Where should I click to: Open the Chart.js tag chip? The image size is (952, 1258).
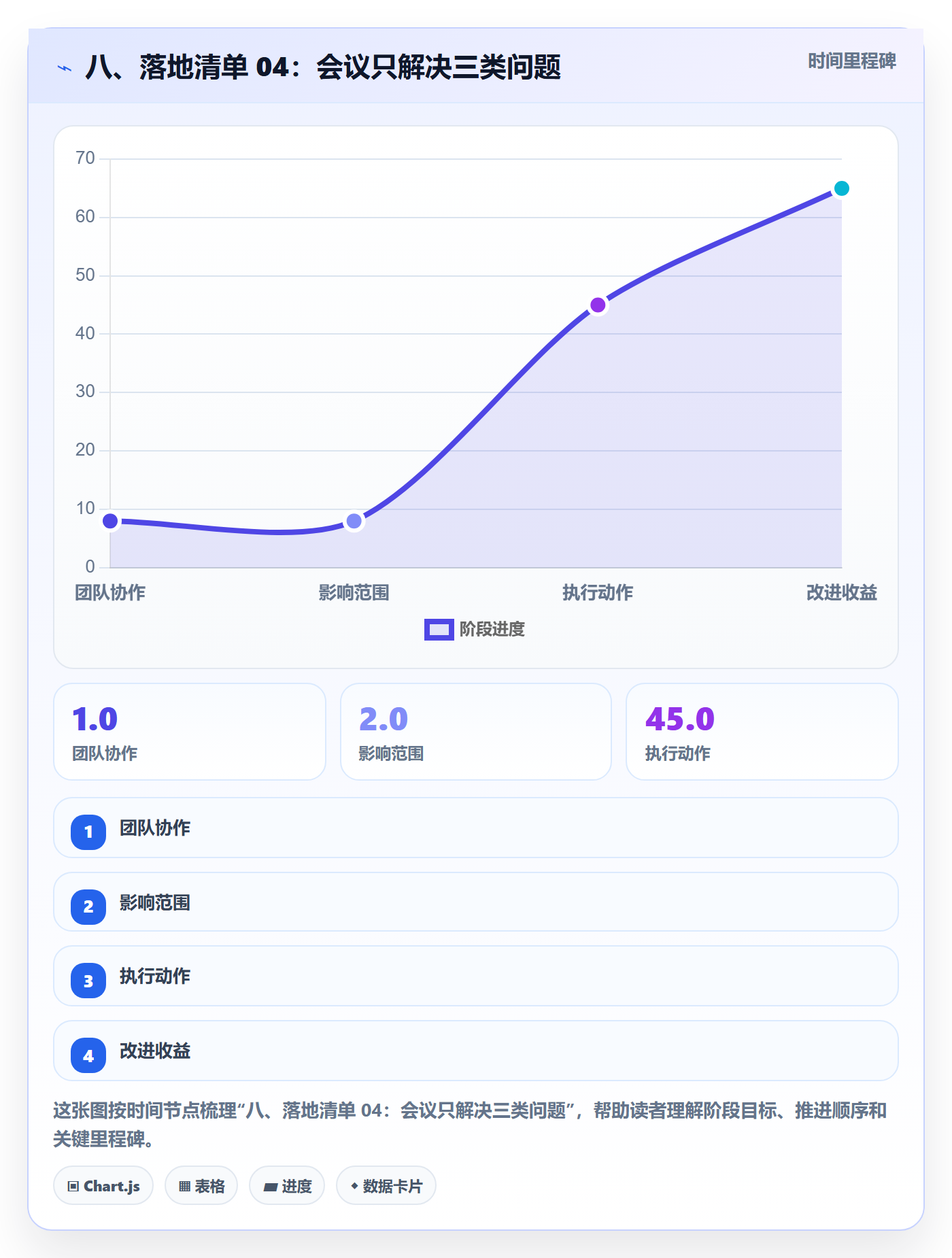pyautogui.click(x=103, y=1185)
